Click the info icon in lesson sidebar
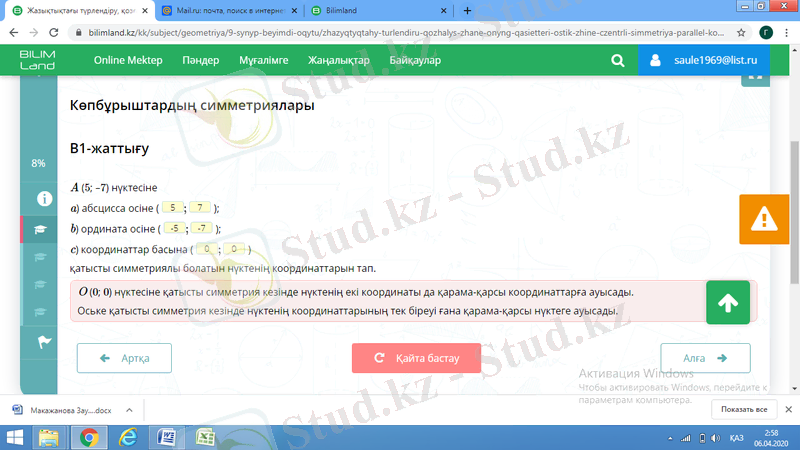Screen dimensions: 800x450 [44, 198]
